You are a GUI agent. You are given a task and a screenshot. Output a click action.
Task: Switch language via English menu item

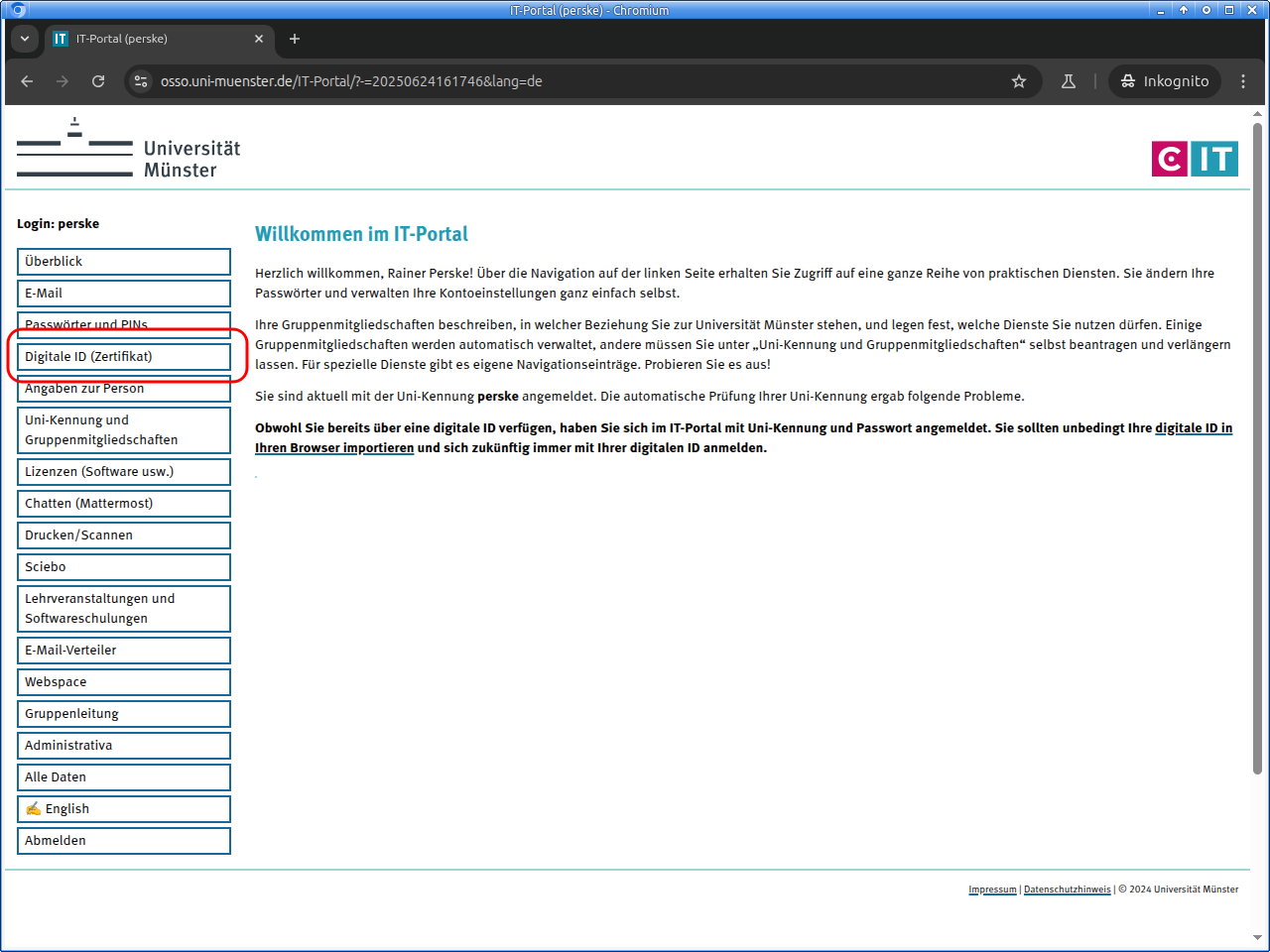tap(123, 809)
